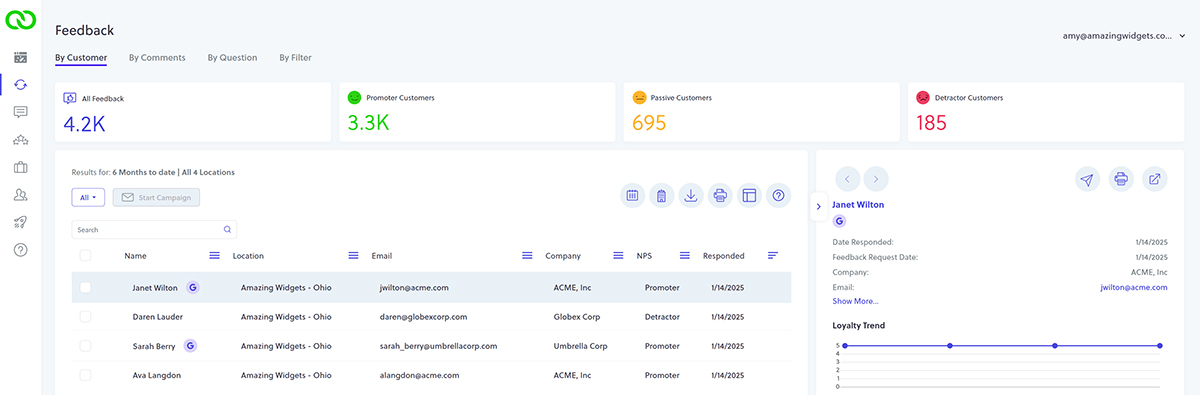
Task: Switch to the By Customer tab
Action: [81, 58]
